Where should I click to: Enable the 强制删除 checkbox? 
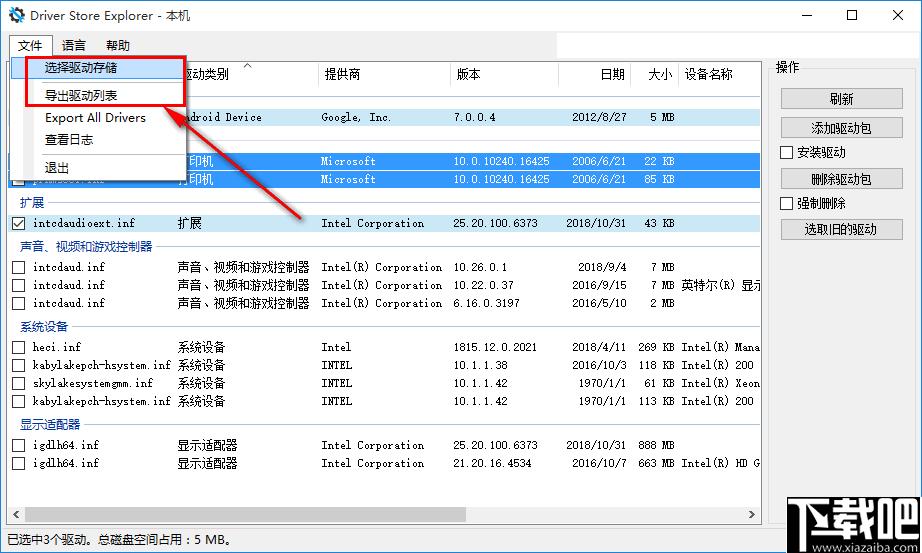pos(787,204)
